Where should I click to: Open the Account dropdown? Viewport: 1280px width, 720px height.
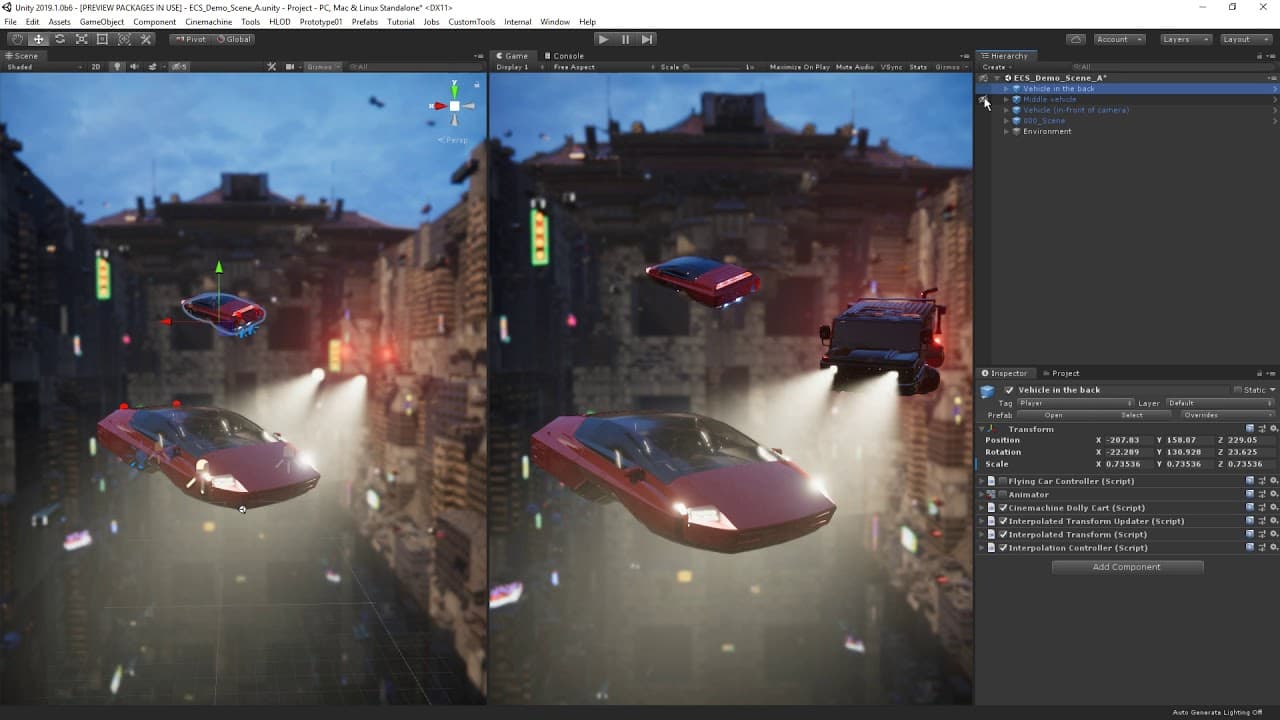point(1119,39)
